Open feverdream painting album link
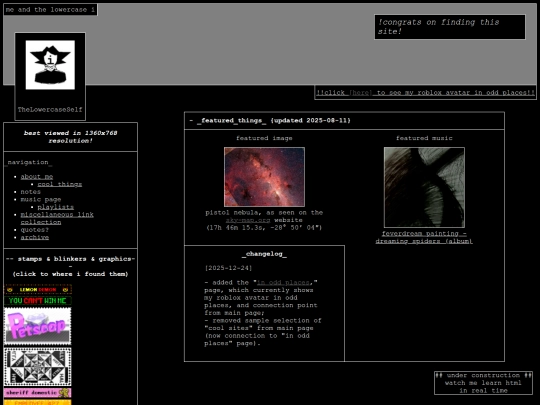The image size is (540, 405). [x=424, y=237]
